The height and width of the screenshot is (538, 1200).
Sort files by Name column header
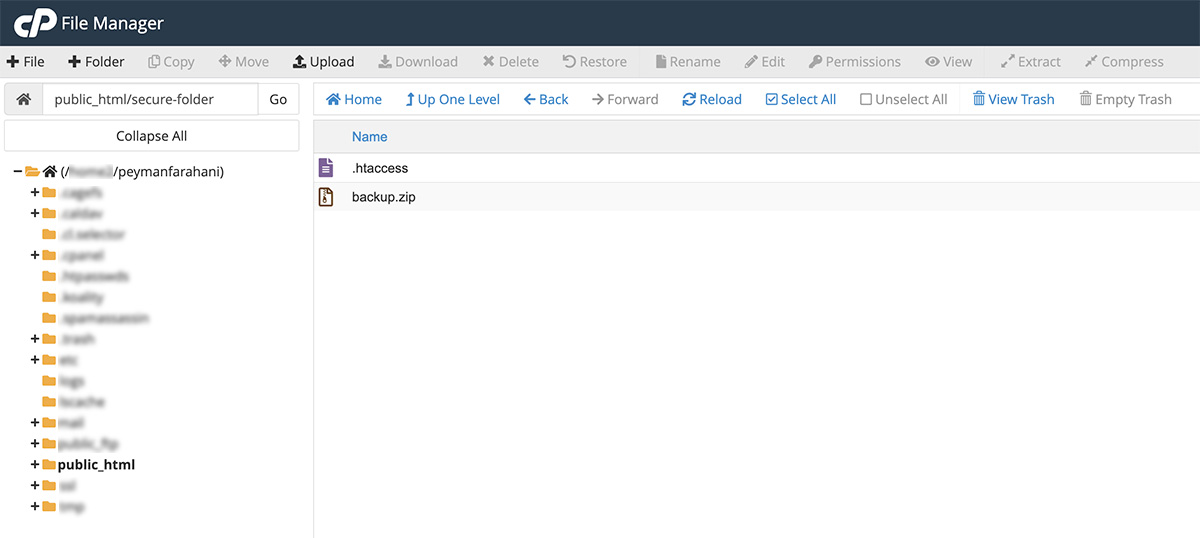pyautogui.click(x=369, y=137)
